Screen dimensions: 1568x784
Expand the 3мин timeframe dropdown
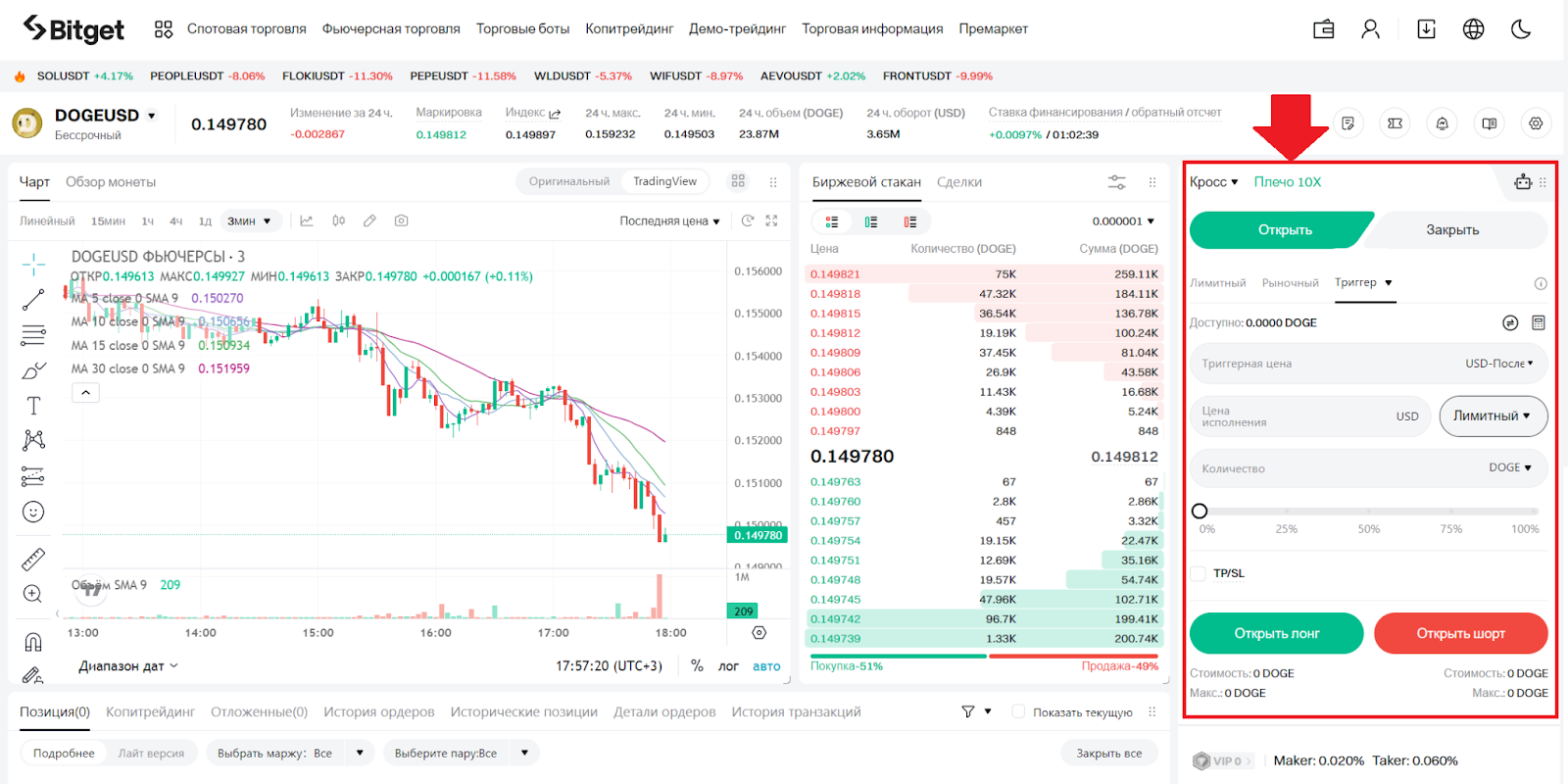[250, 221]
